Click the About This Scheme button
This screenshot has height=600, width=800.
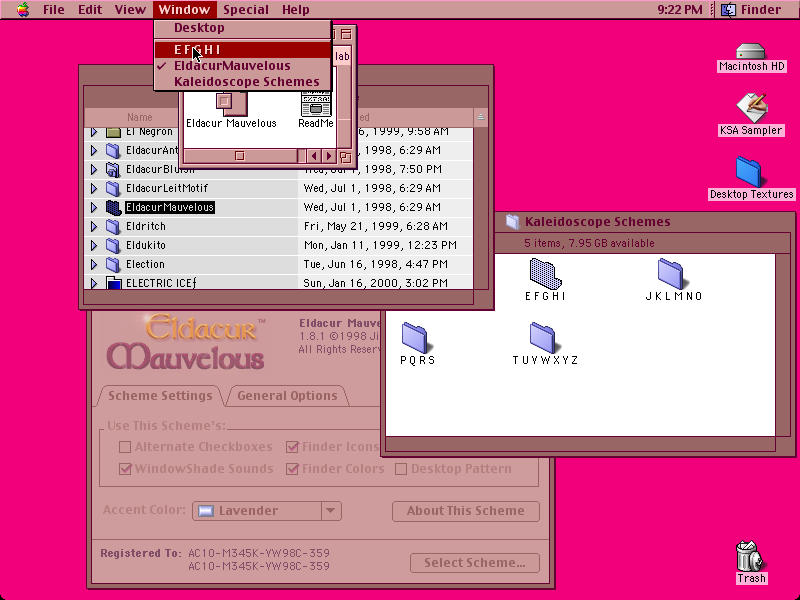coord(465,511)
